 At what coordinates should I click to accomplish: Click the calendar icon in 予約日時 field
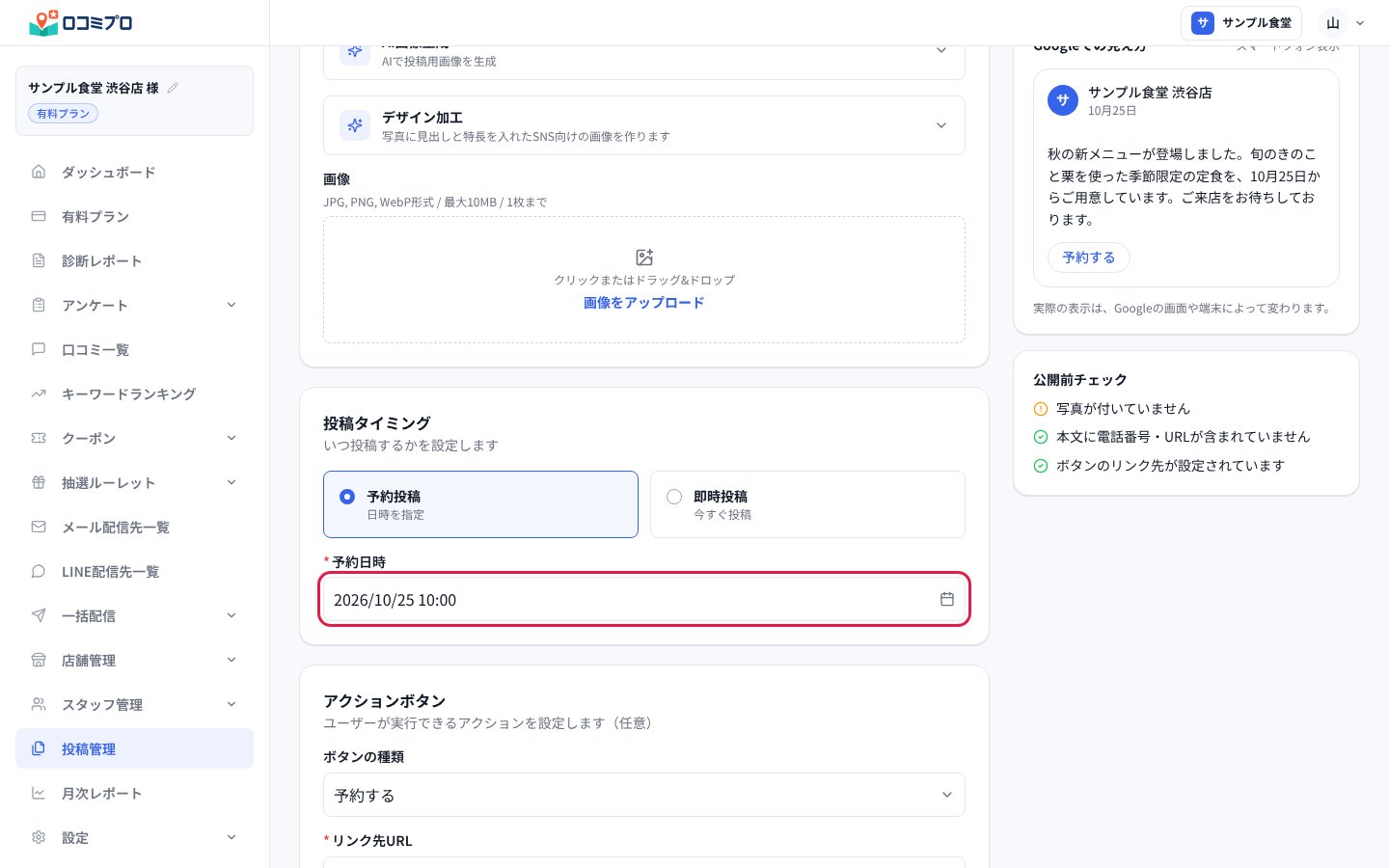point(947,599)
